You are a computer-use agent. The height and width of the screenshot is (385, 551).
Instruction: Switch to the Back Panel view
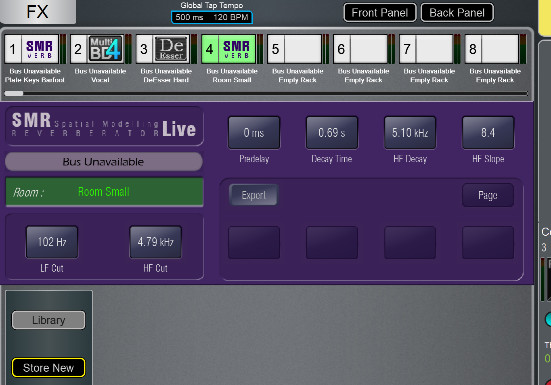457,13
